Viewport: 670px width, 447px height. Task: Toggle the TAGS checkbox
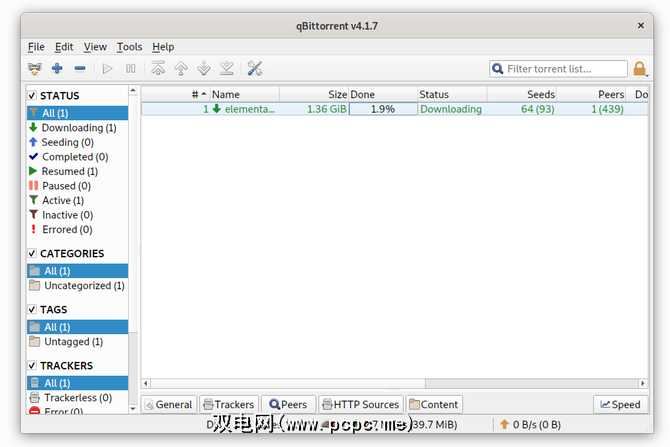[32, 309]
